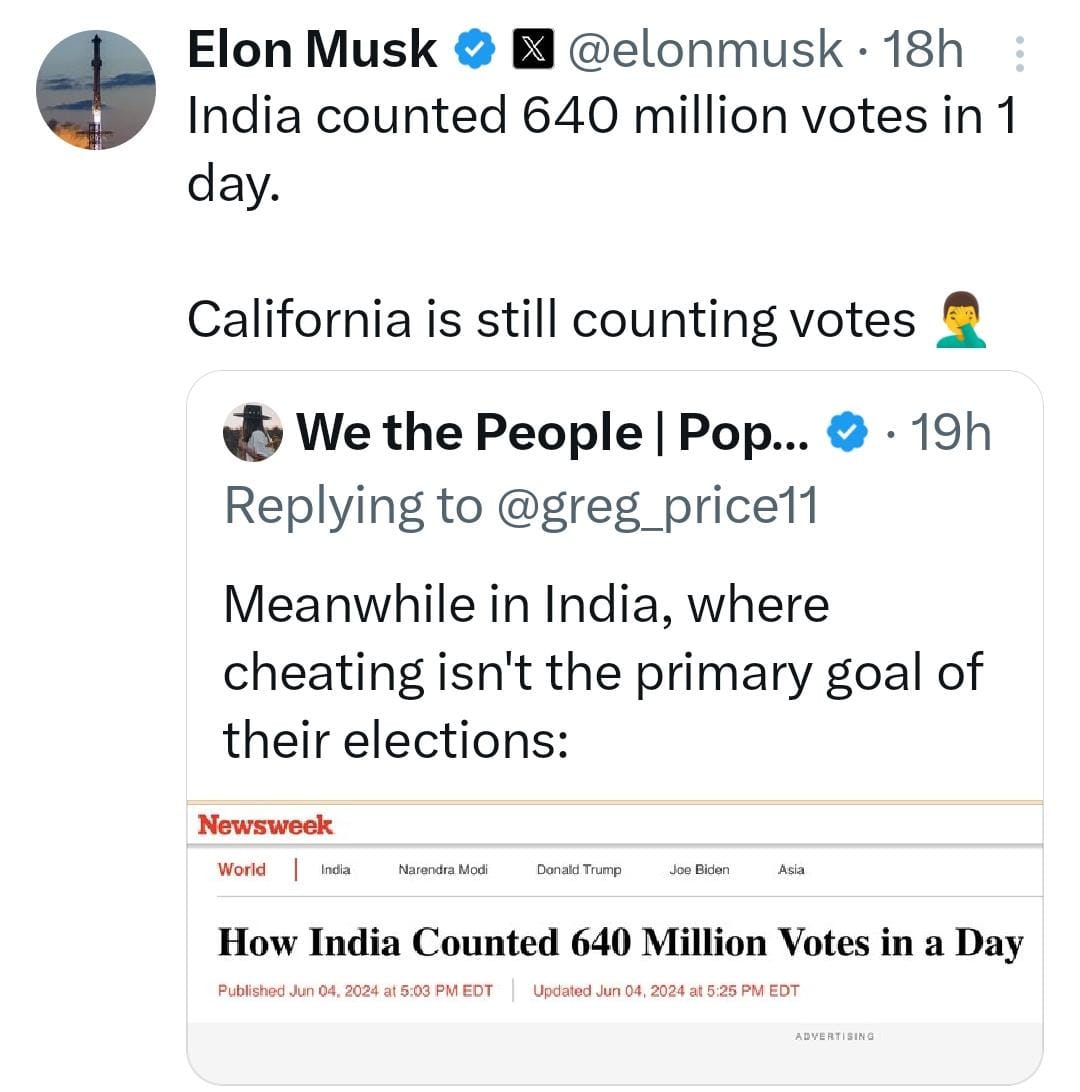
Task: Click the 18h timestamp of the tweet
Action: click(x=922, y=49)
